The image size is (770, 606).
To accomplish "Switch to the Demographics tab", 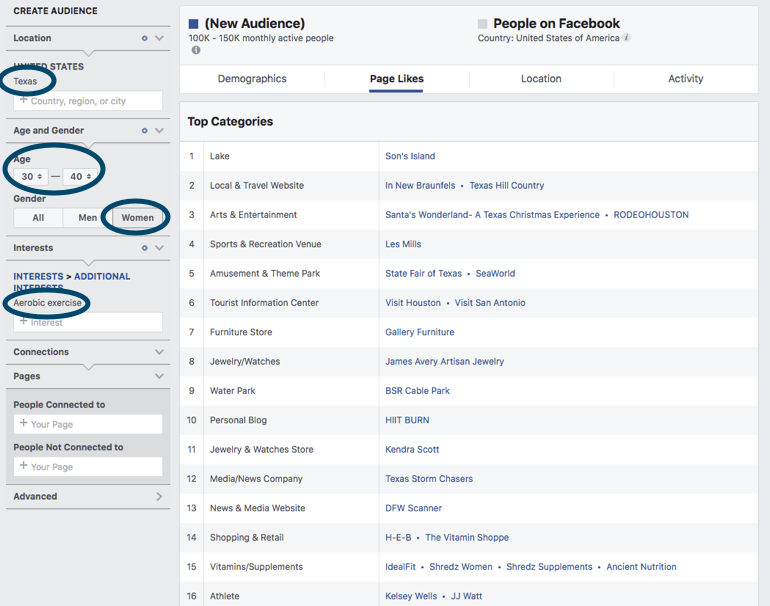I will tap(252, 79).
